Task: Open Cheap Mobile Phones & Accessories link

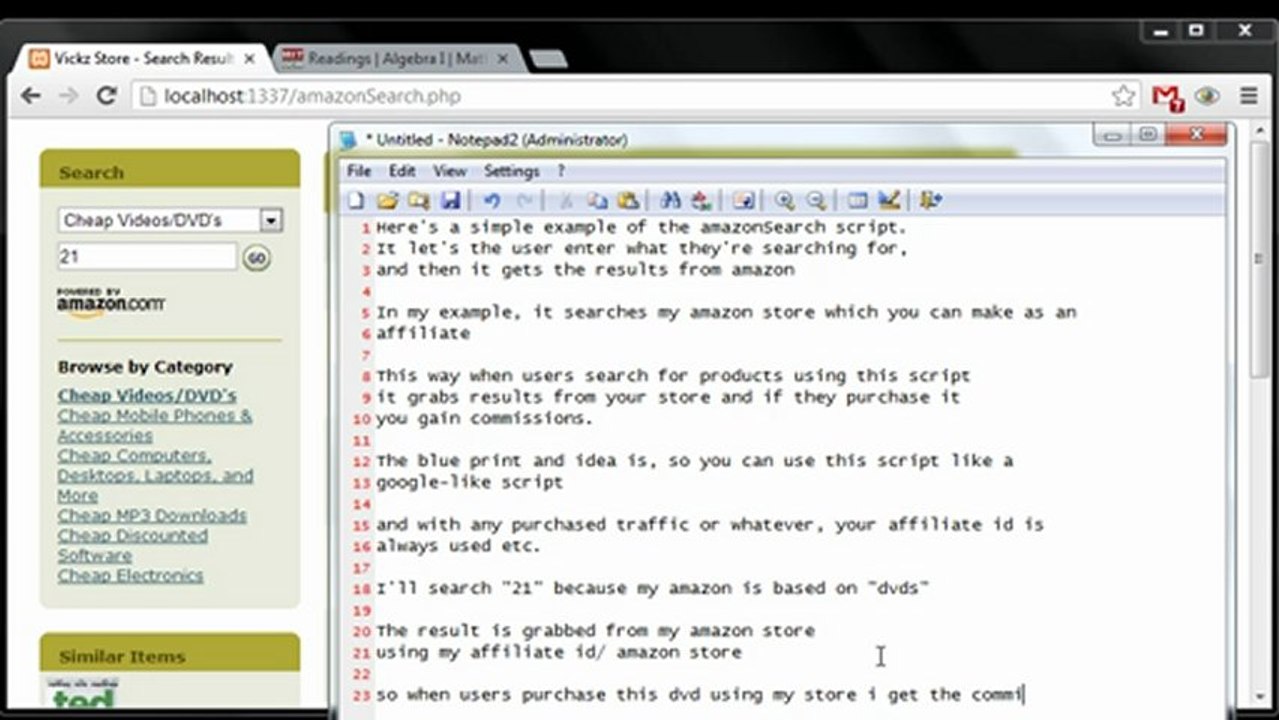Action: pos(155,426)
